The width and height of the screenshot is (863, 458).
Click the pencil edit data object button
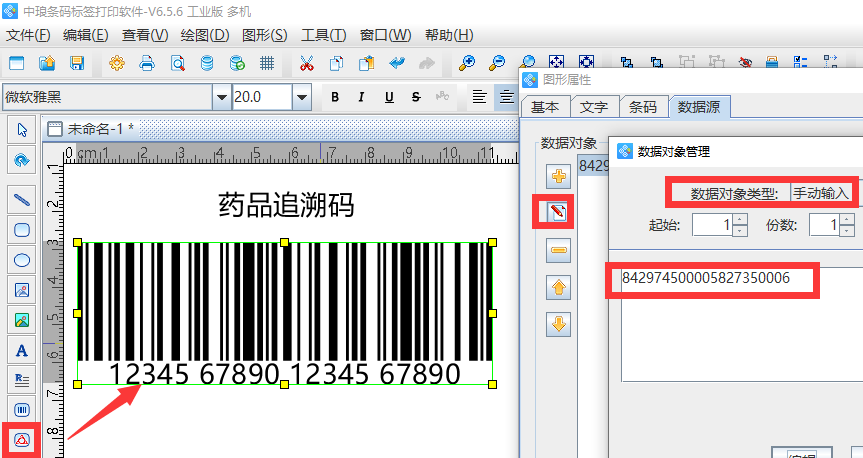pyautogui.click(x=558, y=212)
